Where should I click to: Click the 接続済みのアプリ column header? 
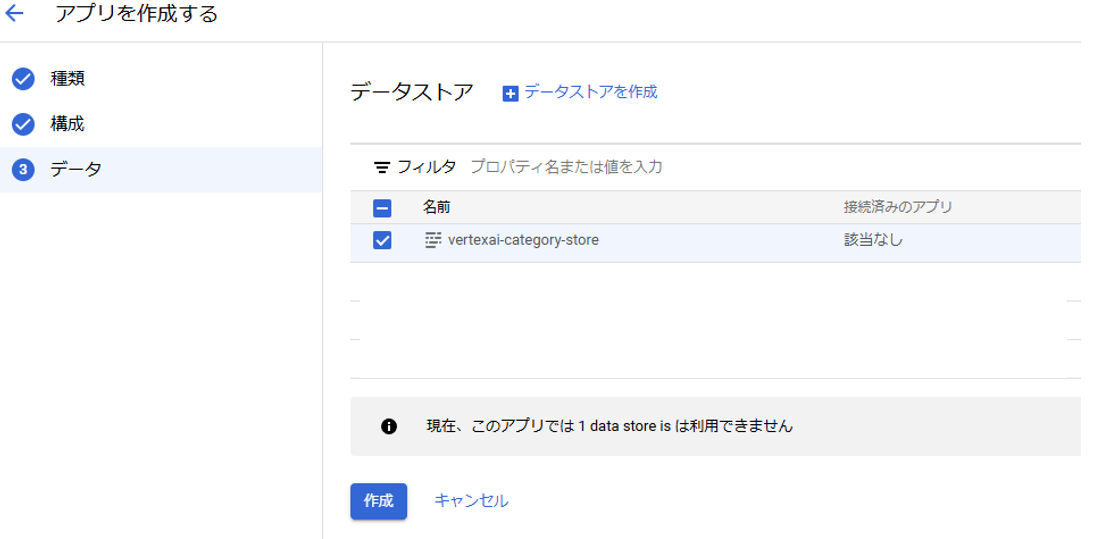(x=898, y=208)
